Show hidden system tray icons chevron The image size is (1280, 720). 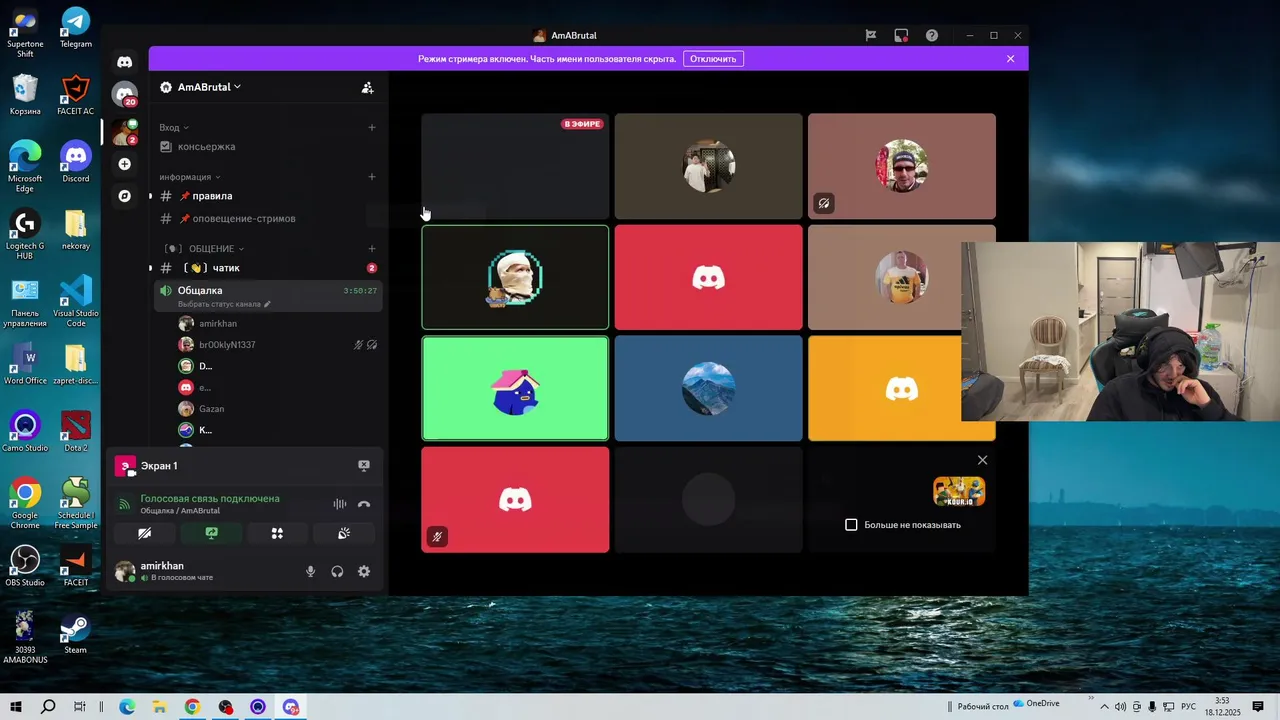coord(1105,707)
